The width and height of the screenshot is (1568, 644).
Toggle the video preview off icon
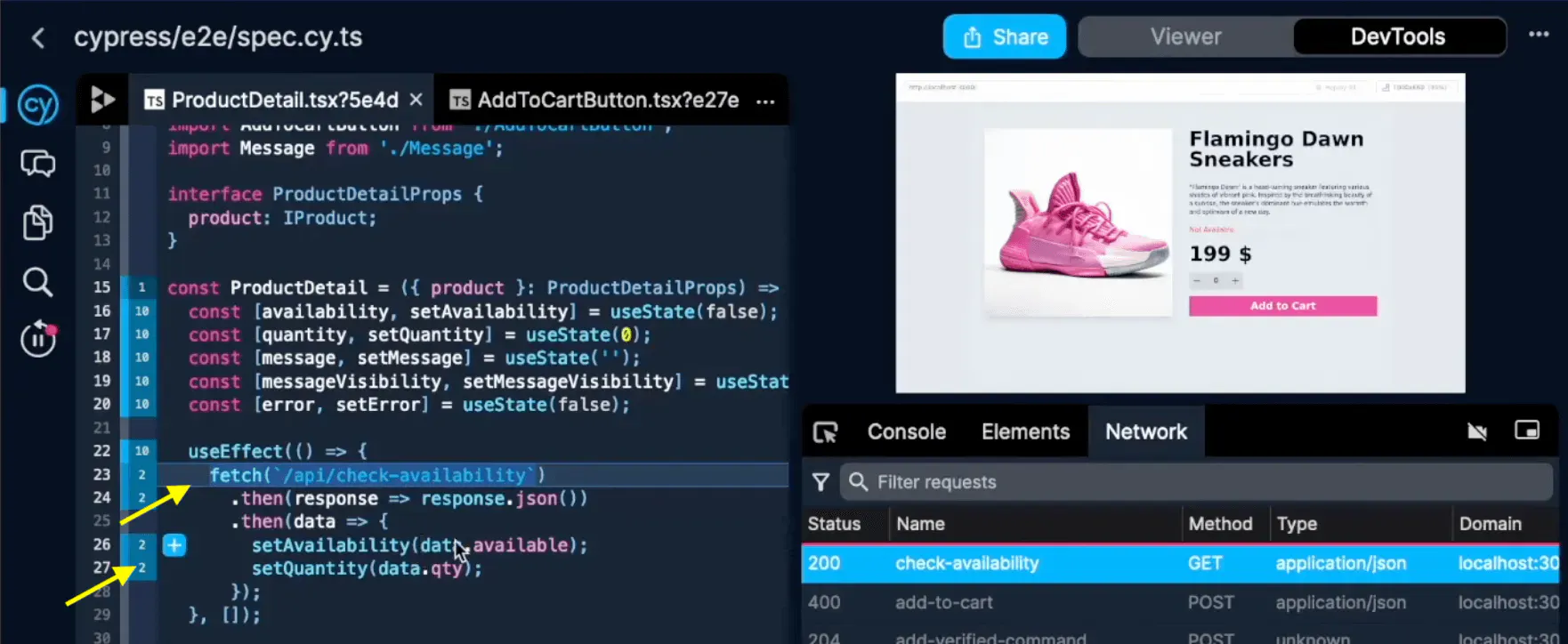(x=1476, y=431)
